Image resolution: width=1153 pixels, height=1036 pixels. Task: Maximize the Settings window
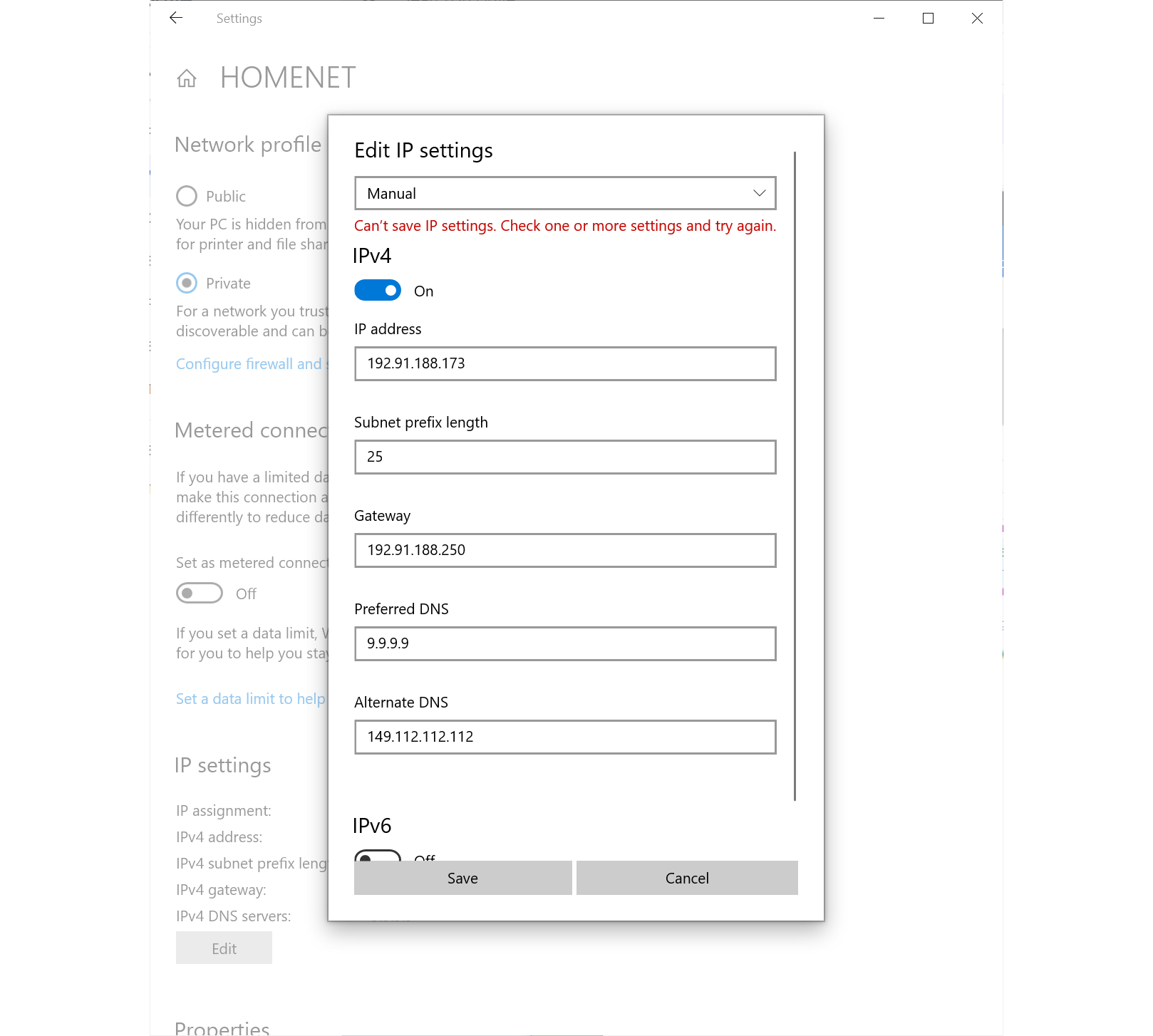[x=928, y=18]
